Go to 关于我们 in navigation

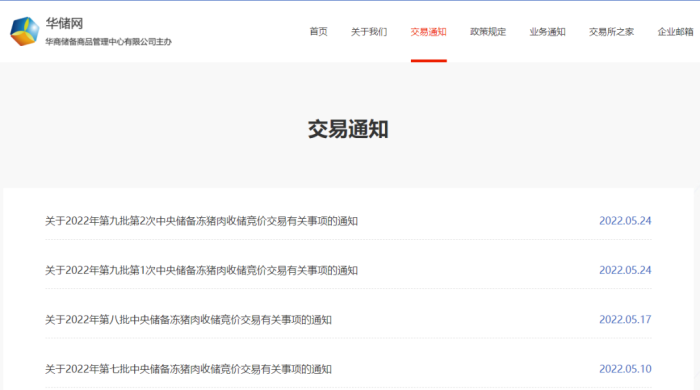[x=369, y=32]
